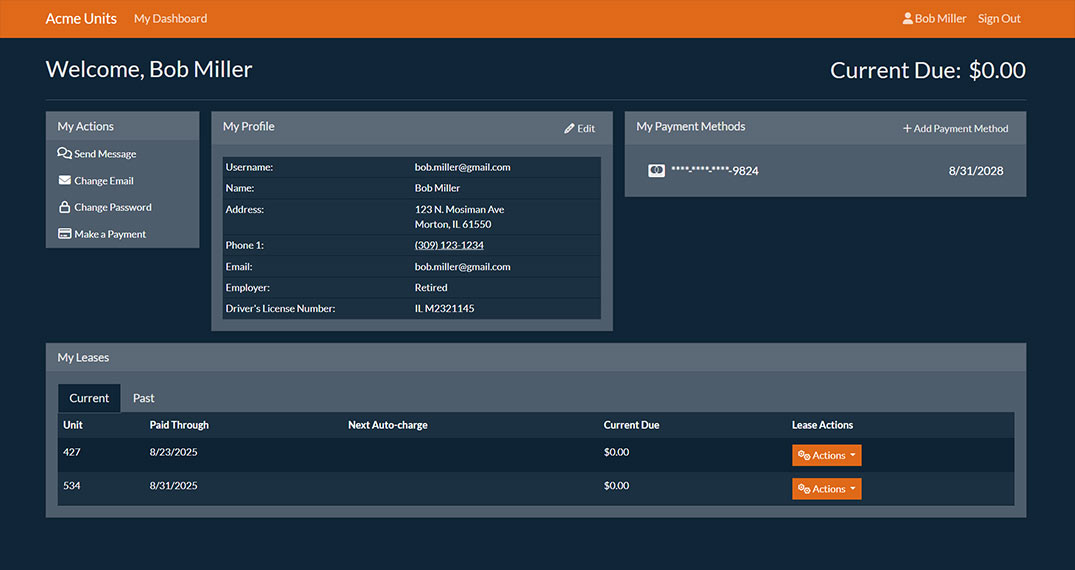Viewport: 1075px width, 570px height.
Task: Click the Driver's License Number label
Action: pyautogui.click(x=280, y=308)
